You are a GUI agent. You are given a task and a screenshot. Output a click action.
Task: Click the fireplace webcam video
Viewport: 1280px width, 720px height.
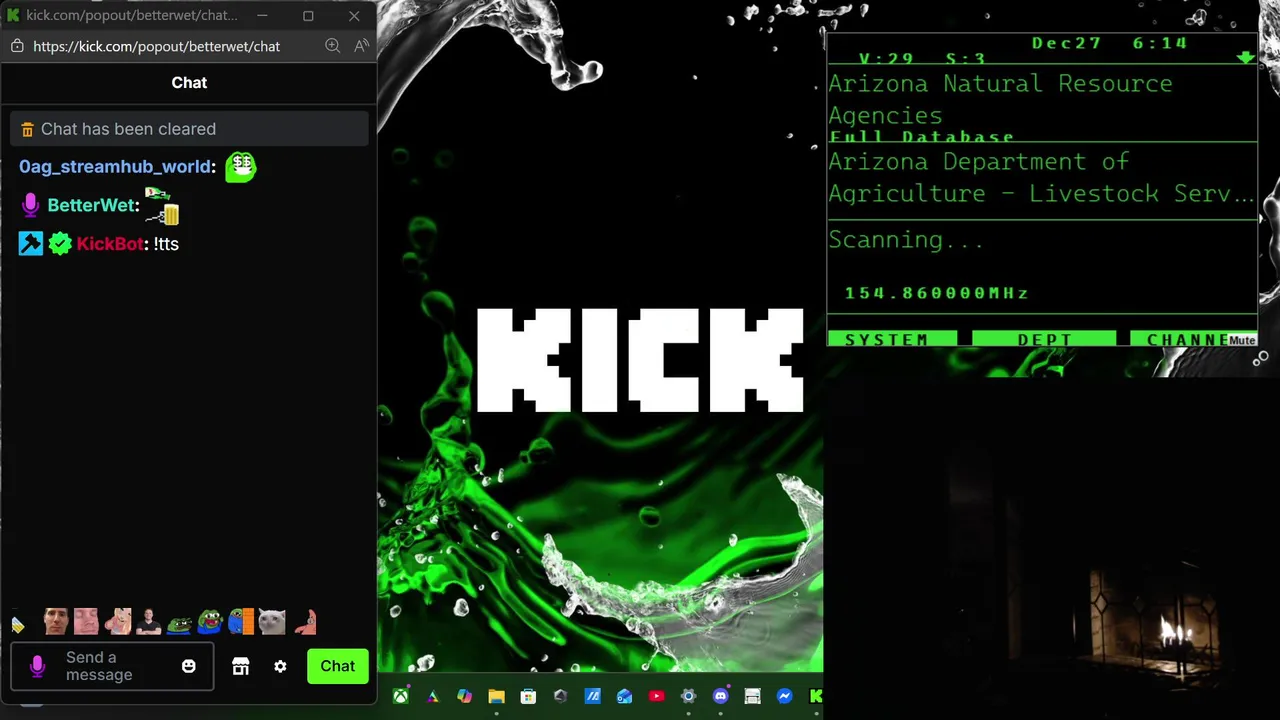click(1052, 548)
